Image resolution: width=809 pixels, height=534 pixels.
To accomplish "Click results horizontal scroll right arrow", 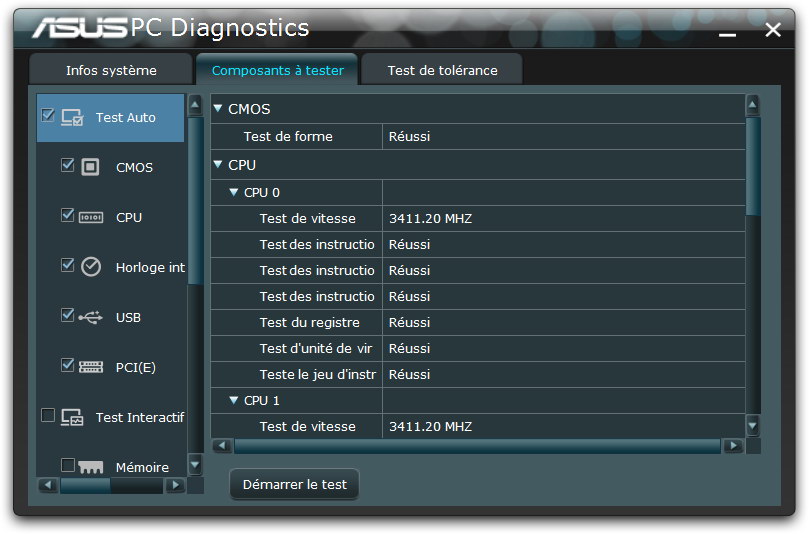I will 733,446.
